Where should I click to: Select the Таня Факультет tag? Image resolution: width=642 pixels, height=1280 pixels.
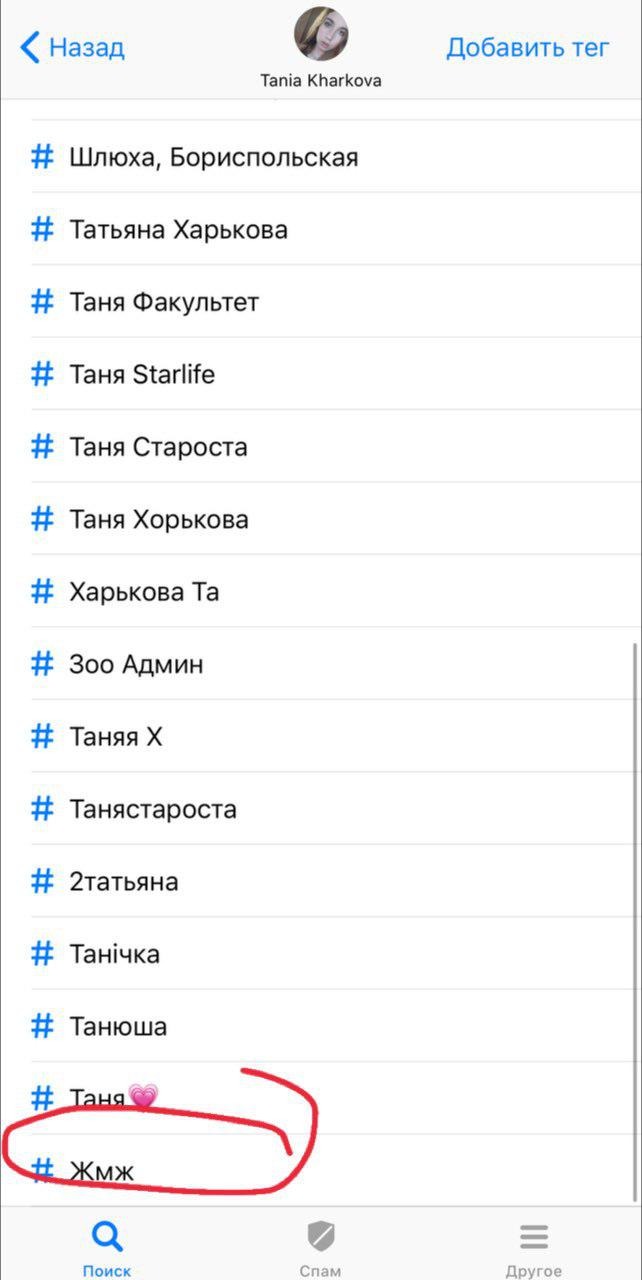point(321,301)
